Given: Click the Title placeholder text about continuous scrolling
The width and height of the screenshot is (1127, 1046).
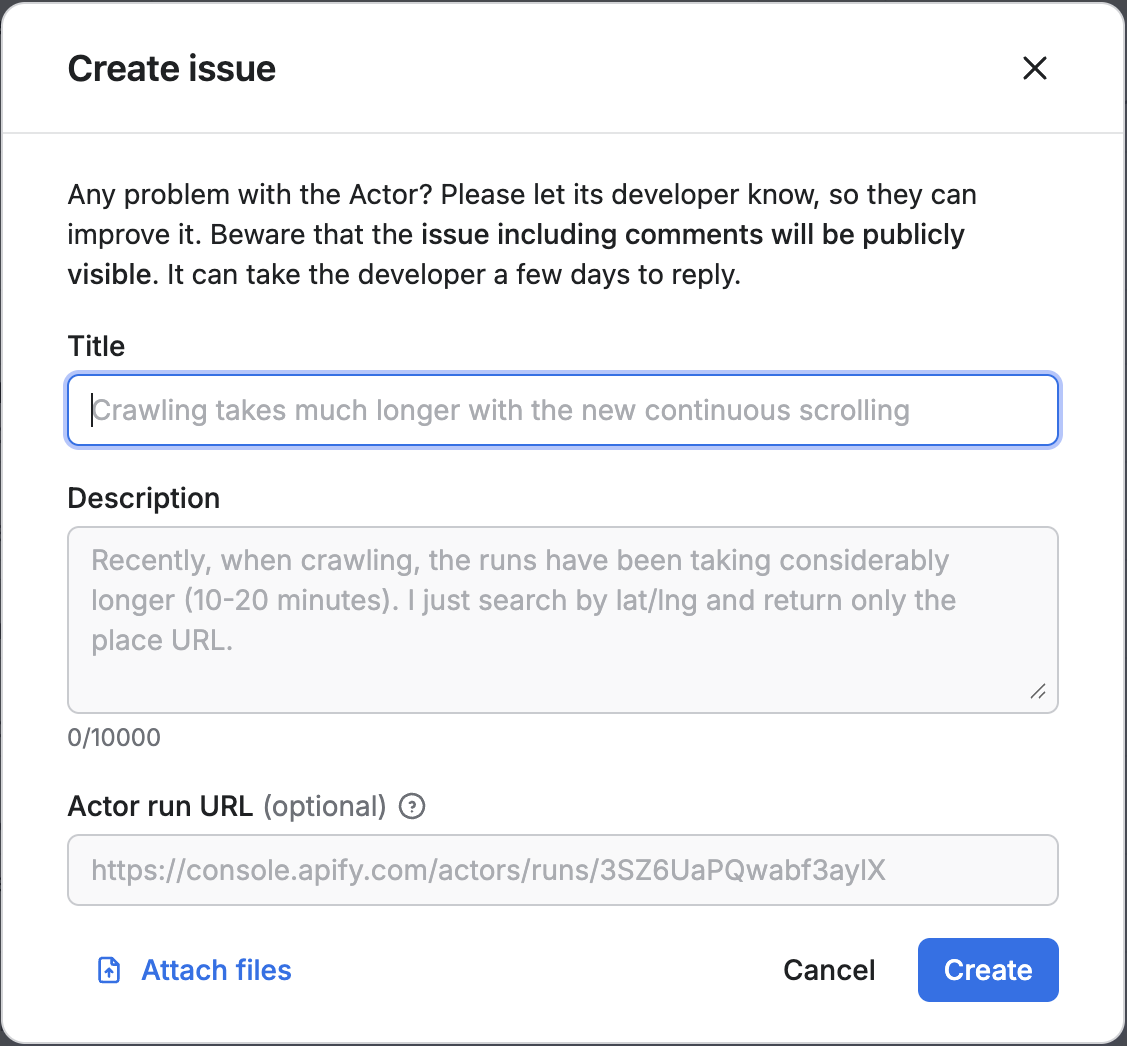Looking at the screenshot, I should [x=500, y=410].
